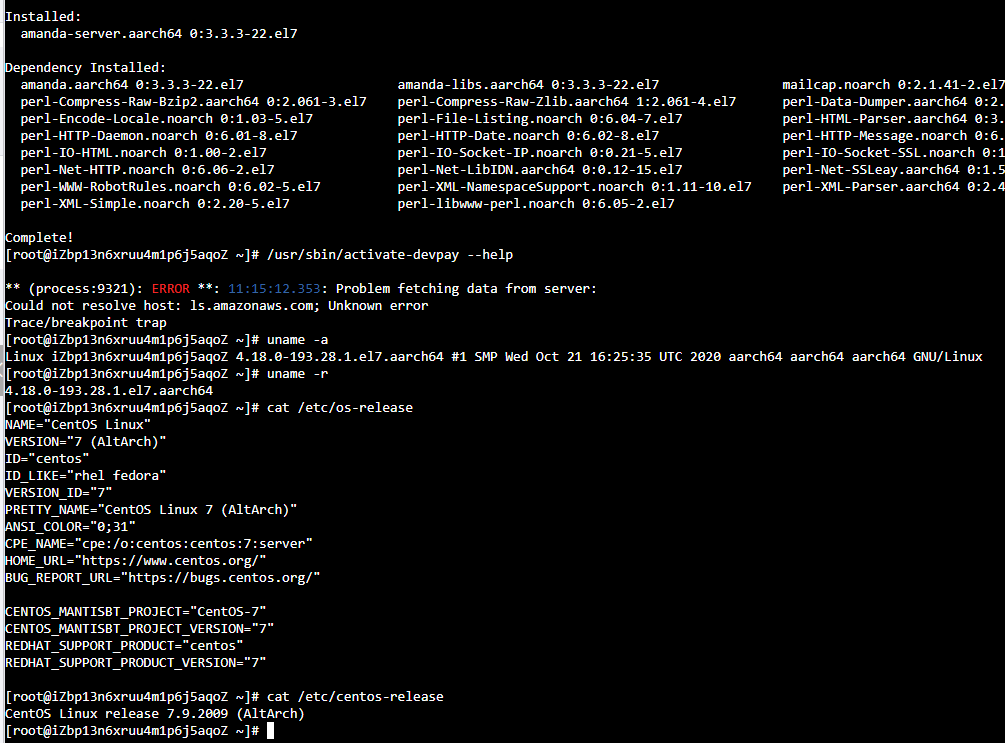
Task: Click the perl-libwww-perl.noarch package entry
Action: point(535,203)
